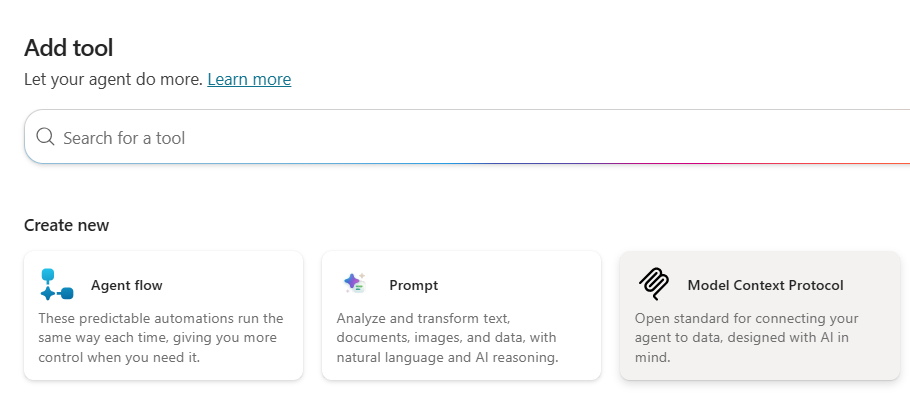
Task: Open the Learn more link
Action: click(249, 79)
